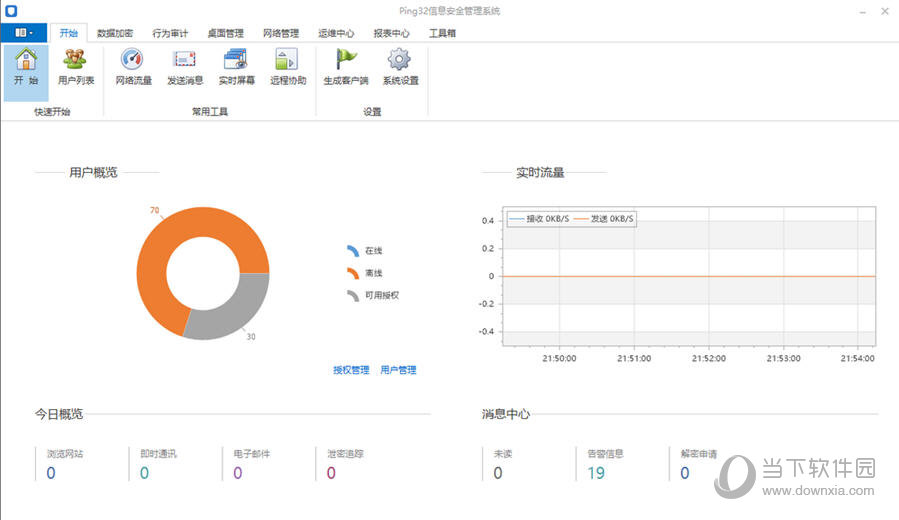Click the 今日概览 section heading
This screenshot has width=899, height=520.
click(58, 414)
